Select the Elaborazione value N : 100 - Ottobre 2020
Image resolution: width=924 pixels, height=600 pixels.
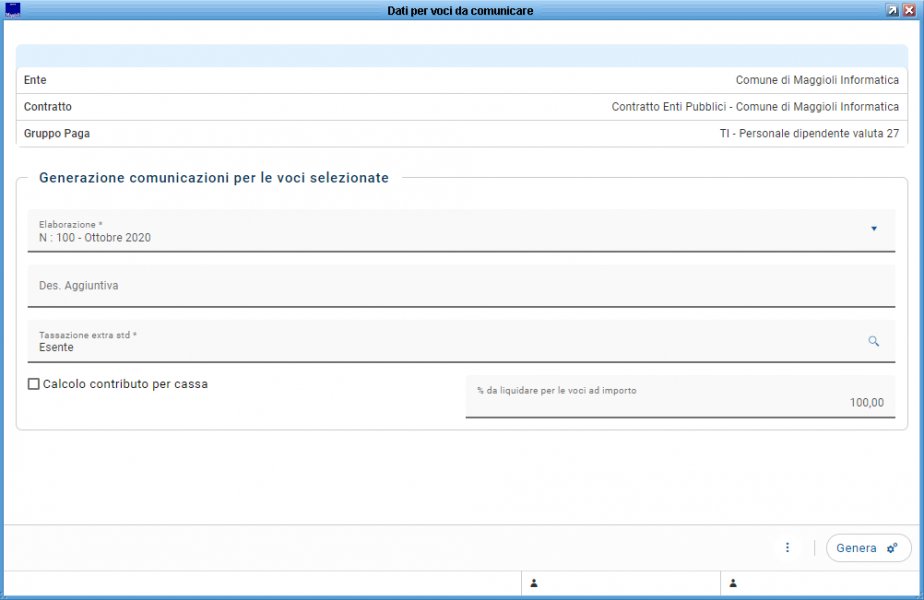(x=95, y=238)
